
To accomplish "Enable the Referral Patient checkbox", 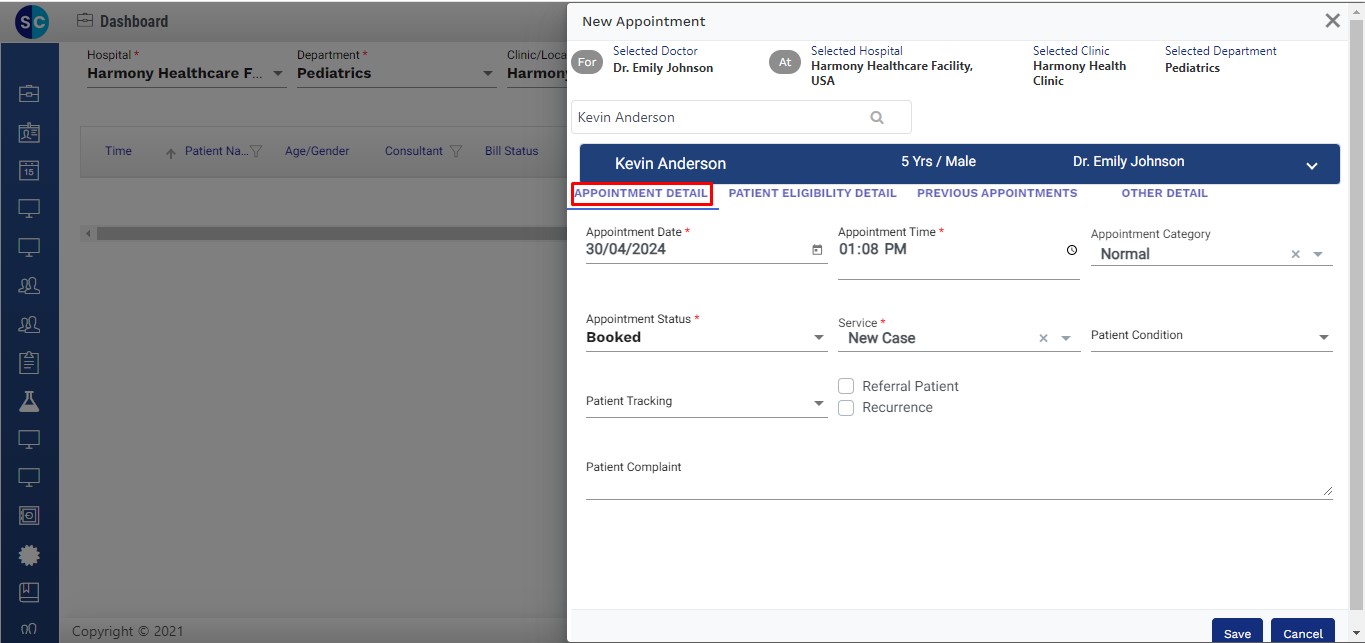I will click(846, 386).
